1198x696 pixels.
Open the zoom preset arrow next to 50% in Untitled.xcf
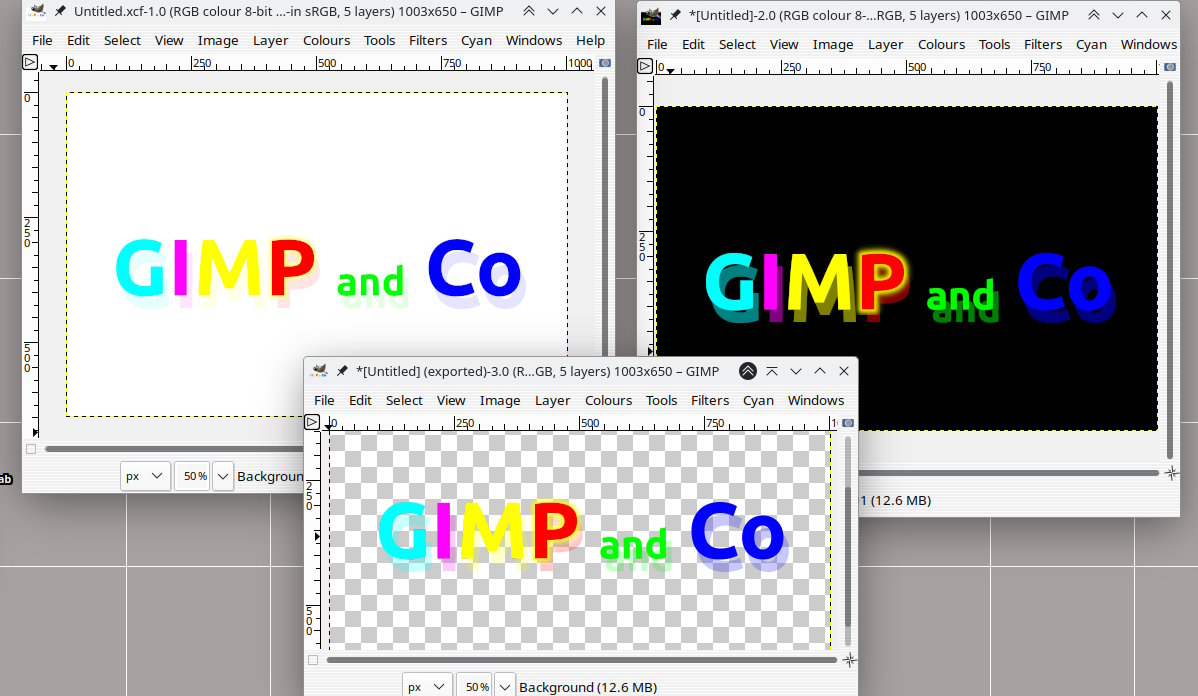pyautogui.click(x=222, y=476)
